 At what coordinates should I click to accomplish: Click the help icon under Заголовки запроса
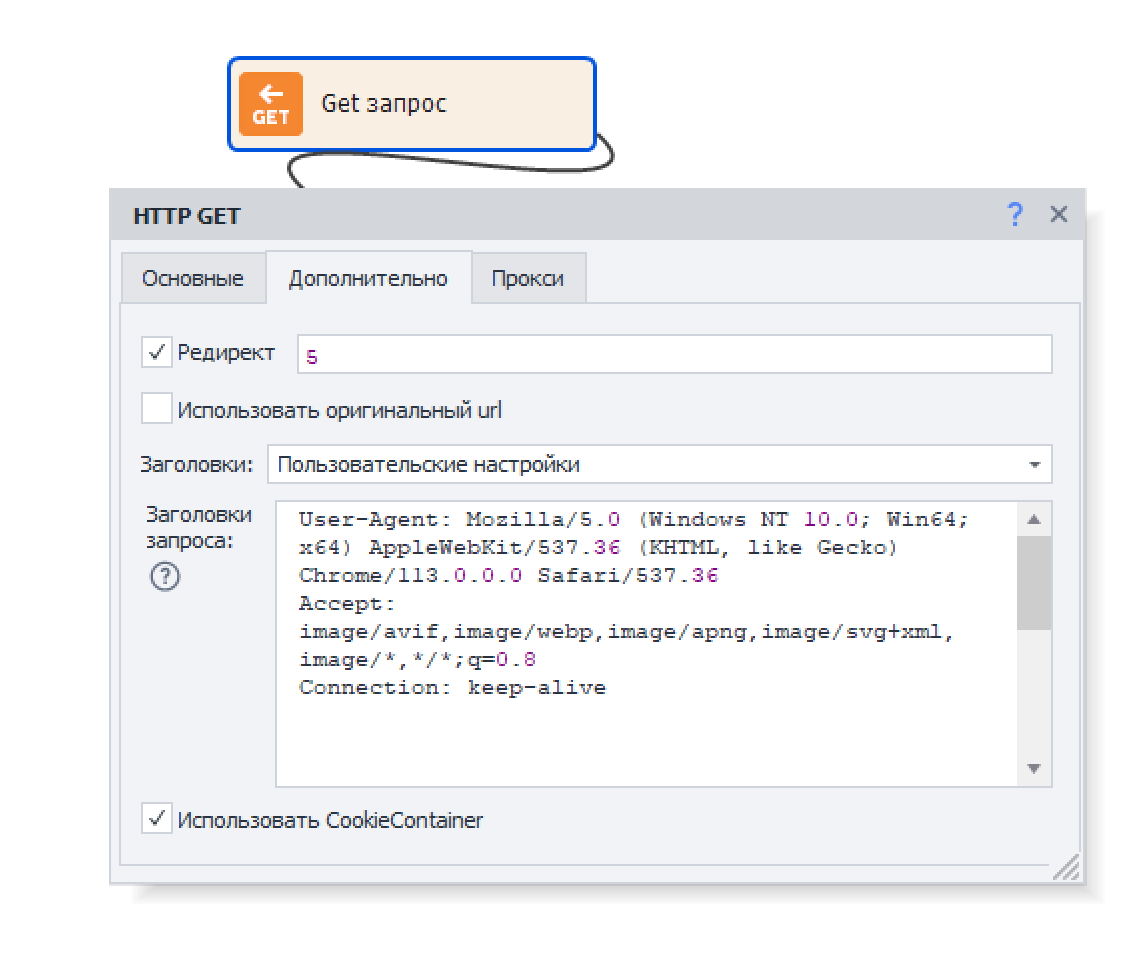pyautogui.click(x=164, y=577)
